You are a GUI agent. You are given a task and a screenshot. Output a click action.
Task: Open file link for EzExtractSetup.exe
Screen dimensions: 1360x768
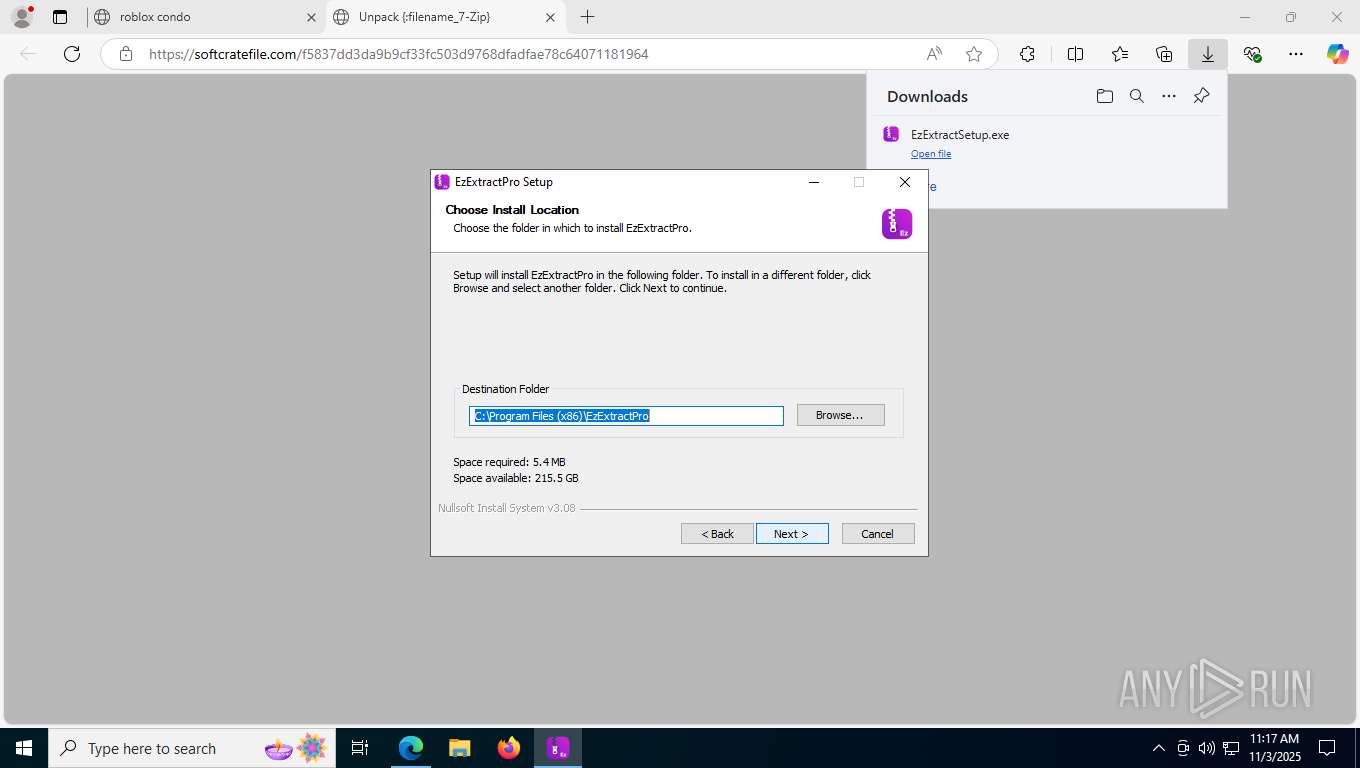point(931,154)
